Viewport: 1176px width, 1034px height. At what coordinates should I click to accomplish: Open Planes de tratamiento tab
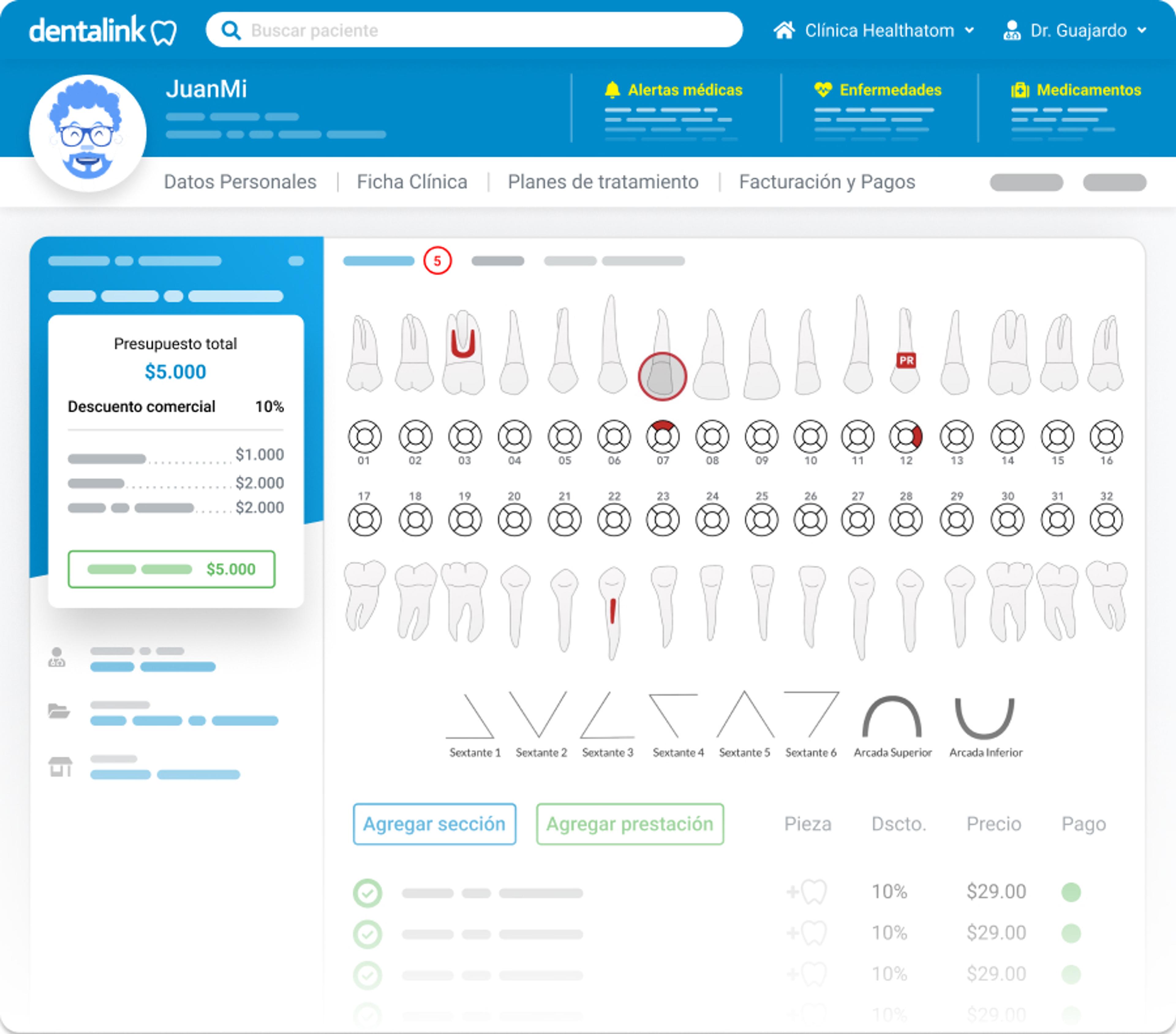[x=603, y=182]
